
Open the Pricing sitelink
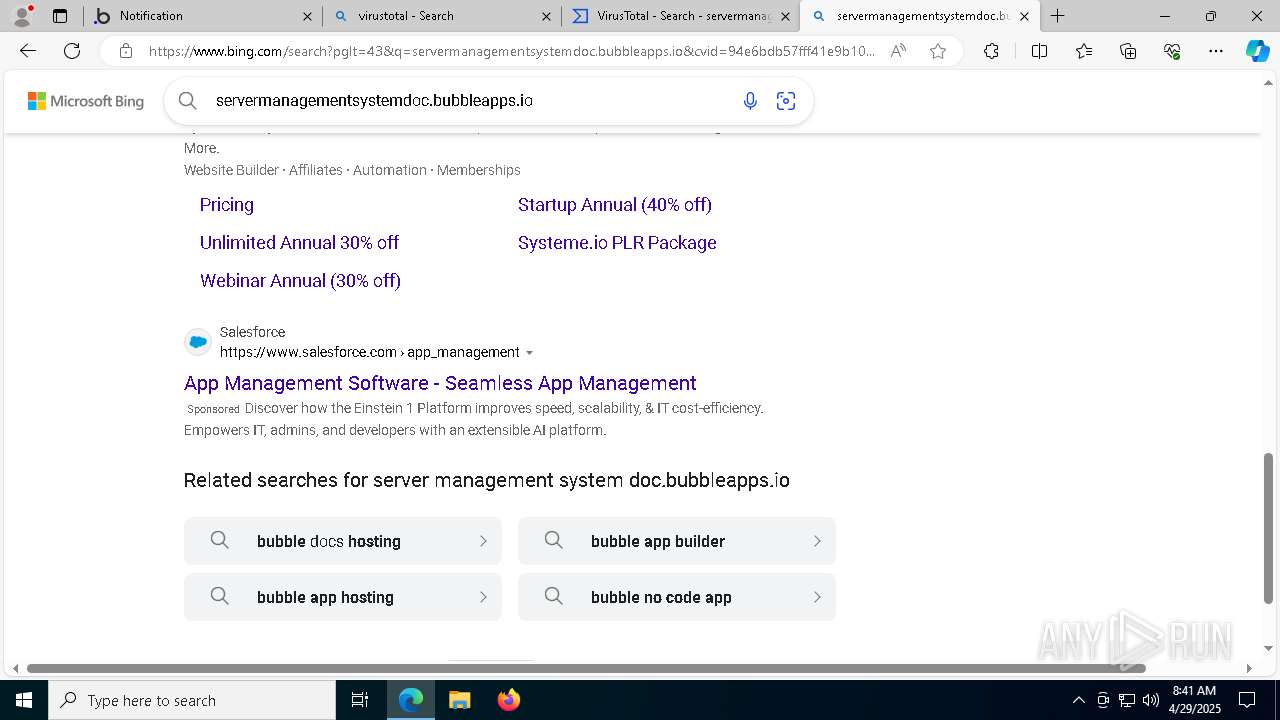click(x=227, y=205)
